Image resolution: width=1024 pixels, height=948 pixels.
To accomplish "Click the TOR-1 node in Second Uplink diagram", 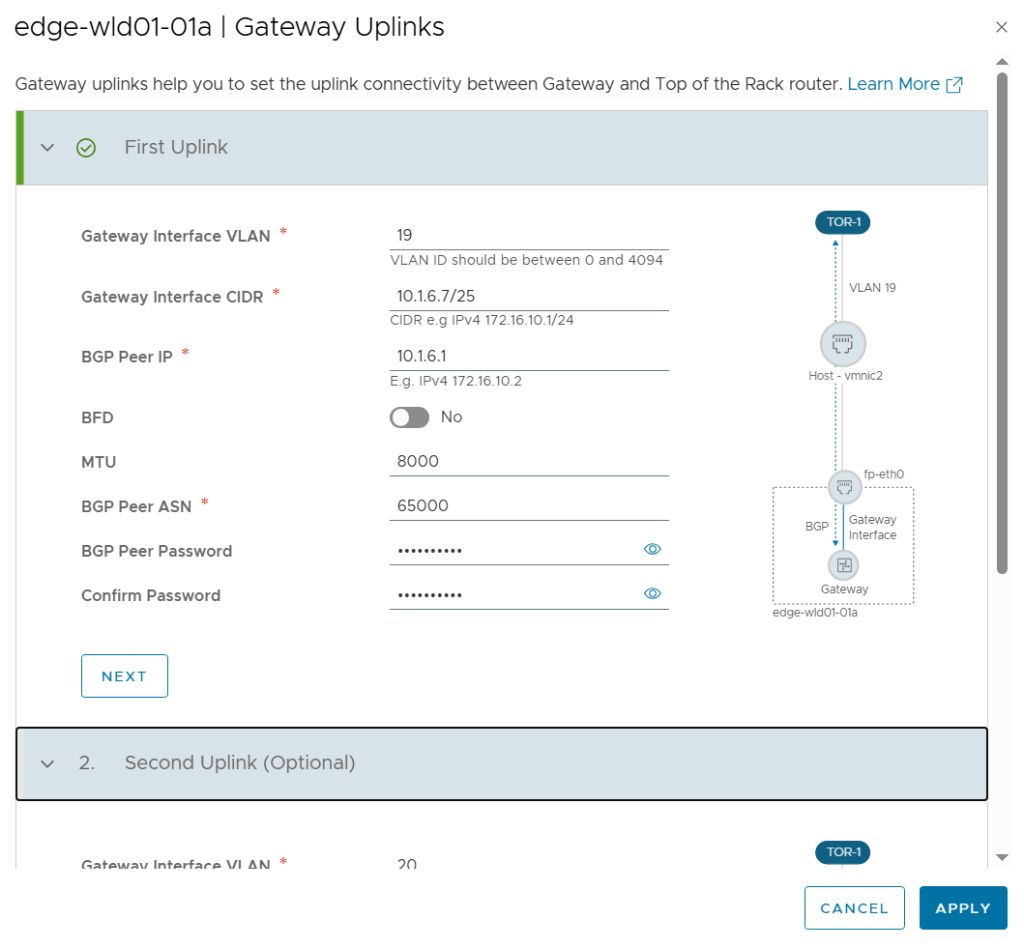I will [x=842, y=852].
